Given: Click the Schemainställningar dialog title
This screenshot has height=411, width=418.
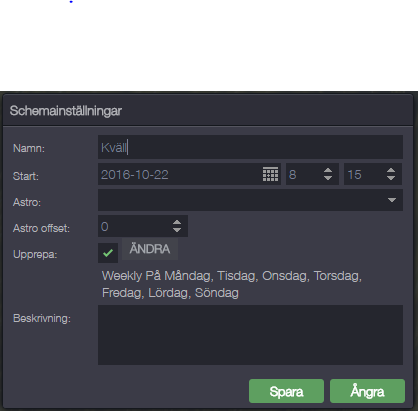Looking at the screenshot, I should pyautogui.click(x=66, y=111).
